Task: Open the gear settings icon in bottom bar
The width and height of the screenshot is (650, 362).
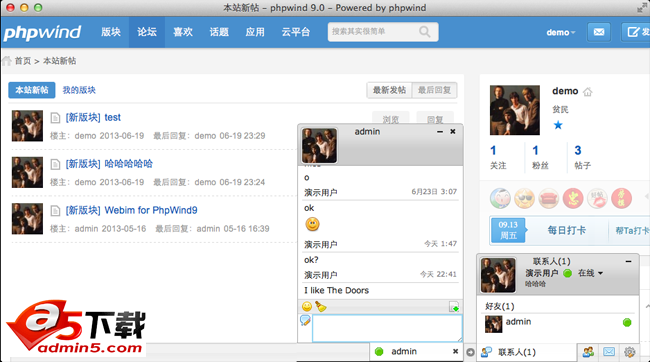Action: (629, 352)
